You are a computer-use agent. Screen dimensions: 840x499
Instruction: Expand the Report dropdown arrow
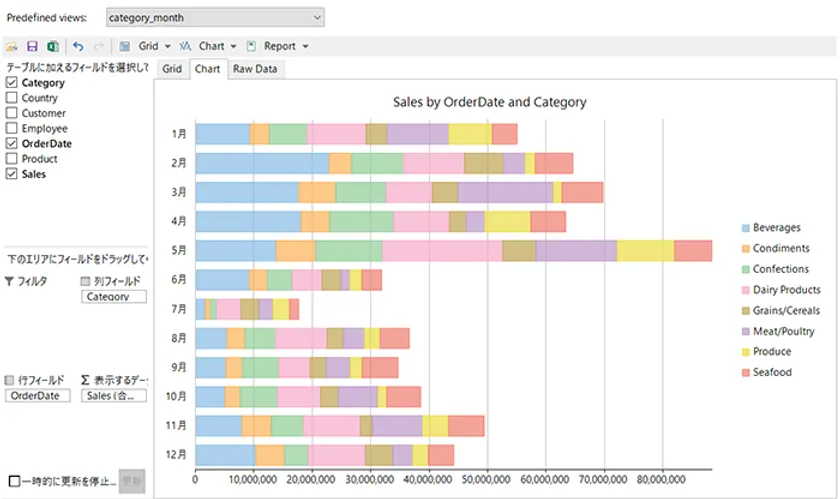coord(305,46)
